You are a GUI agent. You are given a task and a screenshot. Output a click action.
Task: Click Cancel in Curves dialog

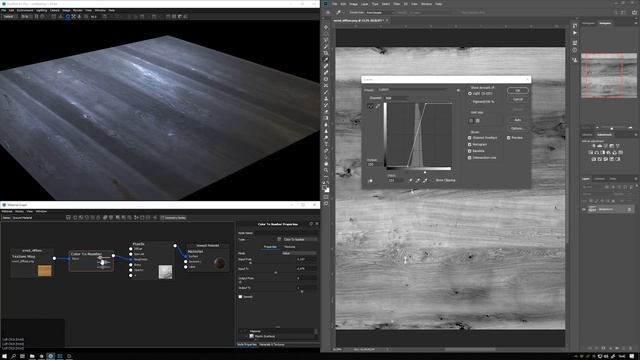(518, 99)
